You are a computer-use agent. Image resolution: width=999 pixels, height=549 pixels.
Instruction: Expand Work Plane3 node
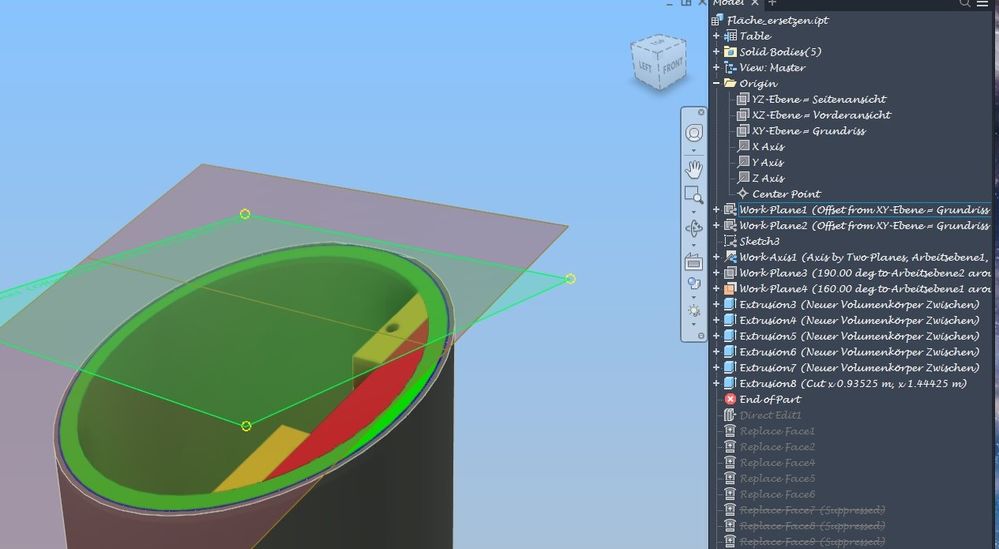716,273
